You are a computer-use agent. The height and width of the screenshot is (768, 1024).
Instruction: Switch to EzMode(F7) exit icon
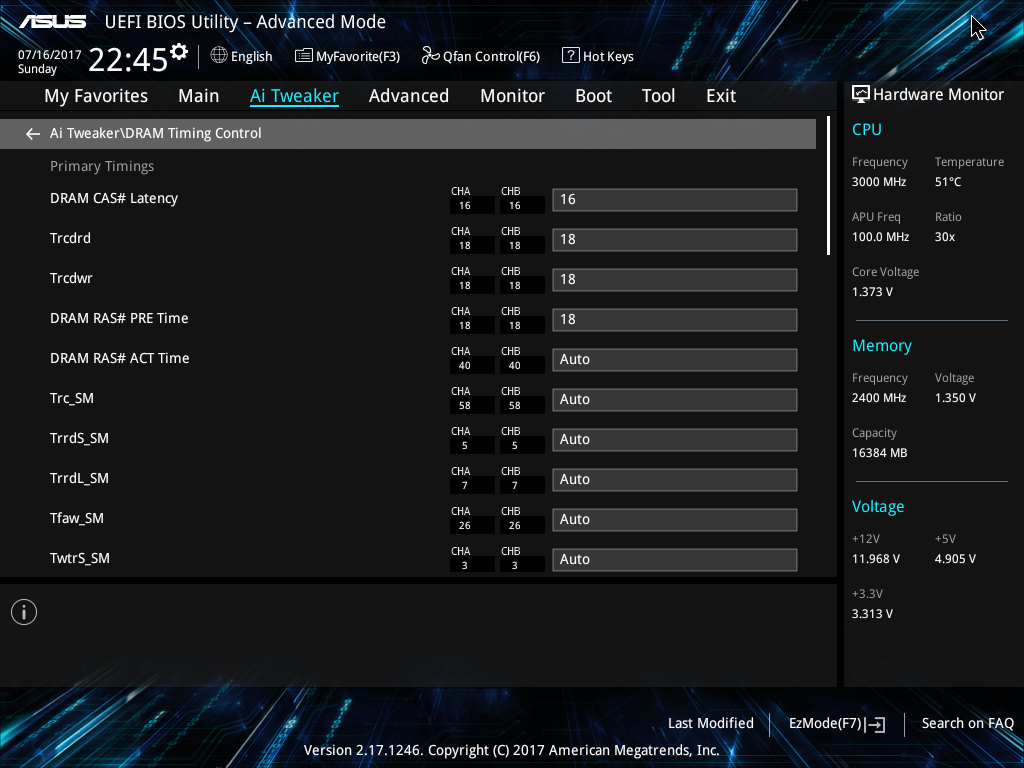(x=876, y=724)
